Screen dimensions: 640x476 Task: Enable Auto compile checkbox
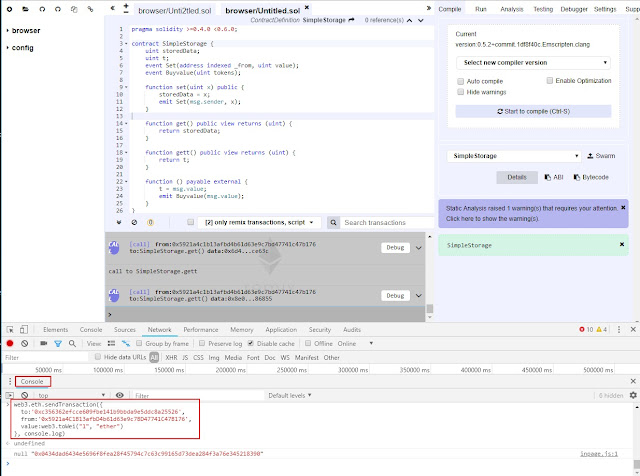461,81
